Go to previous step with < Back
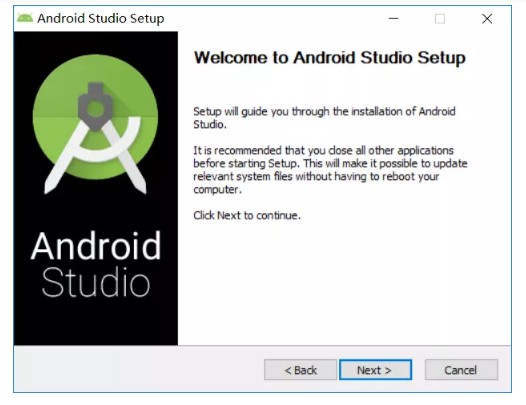This screenshot has height=405, width=526. [x=300, y=370]
